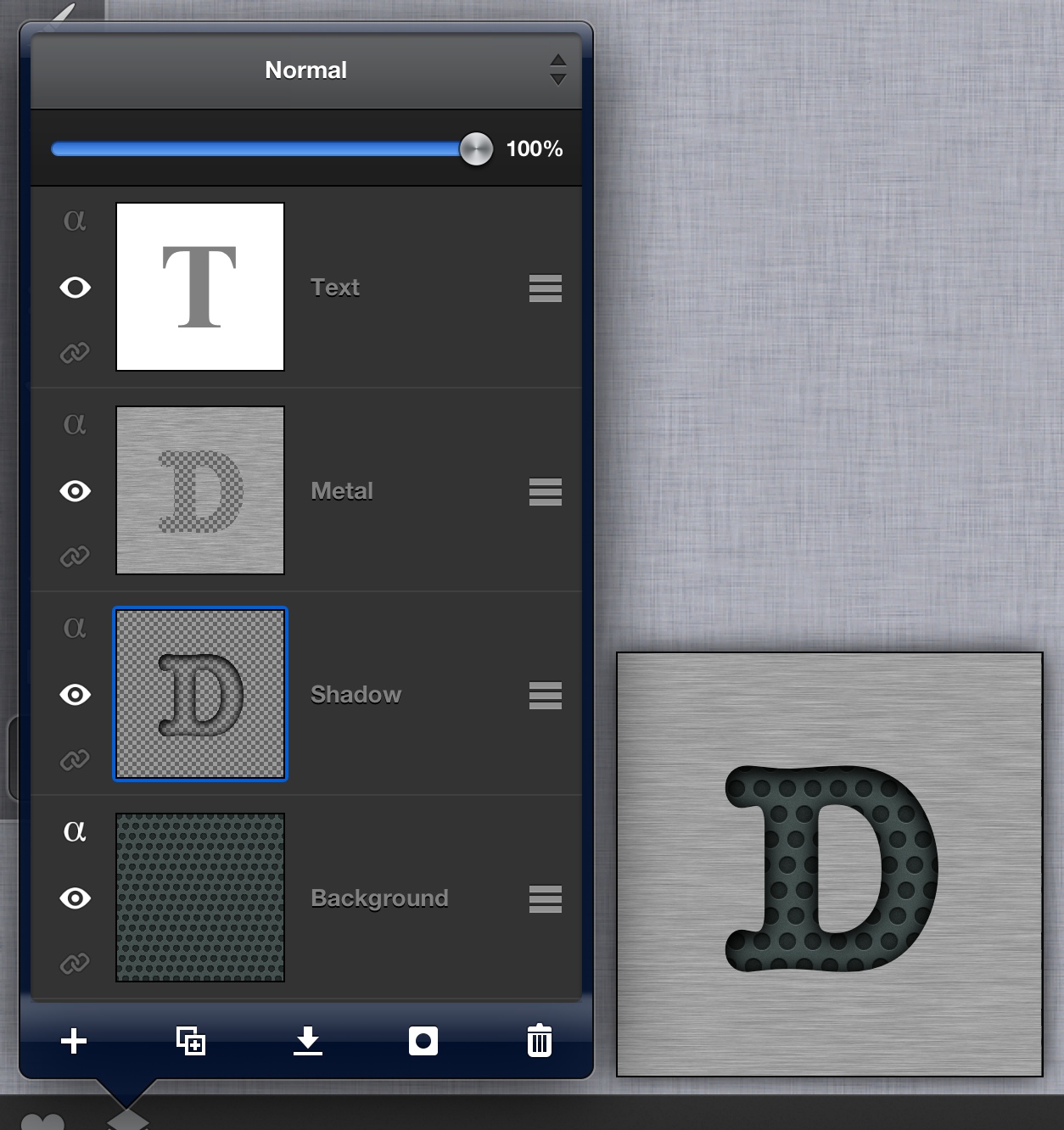Add a new layer with plus icon

pyautogui.click(x=74, y=1041)
